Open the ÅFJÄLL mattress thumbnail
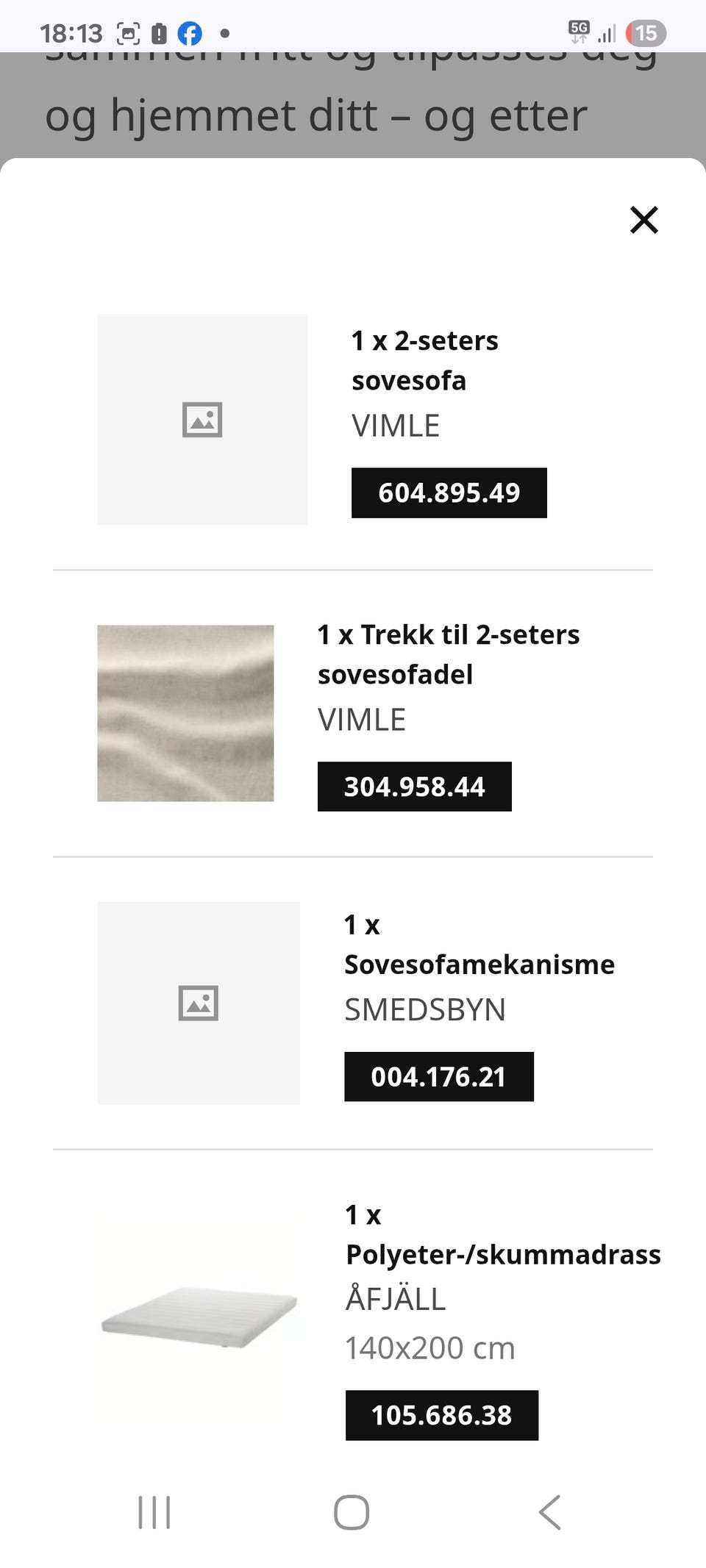This screenshot has width=706, height=1568. click(199, 1317)
